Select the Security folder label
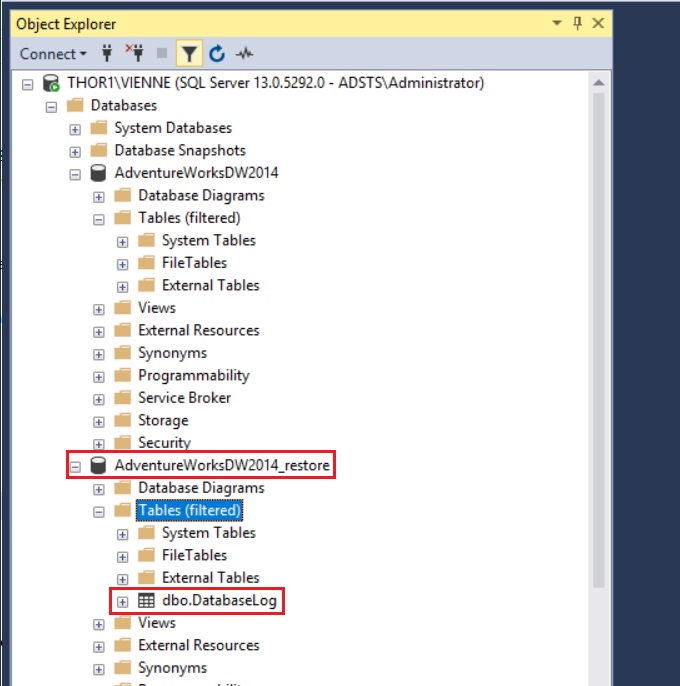680x686 pixels. 165,443
